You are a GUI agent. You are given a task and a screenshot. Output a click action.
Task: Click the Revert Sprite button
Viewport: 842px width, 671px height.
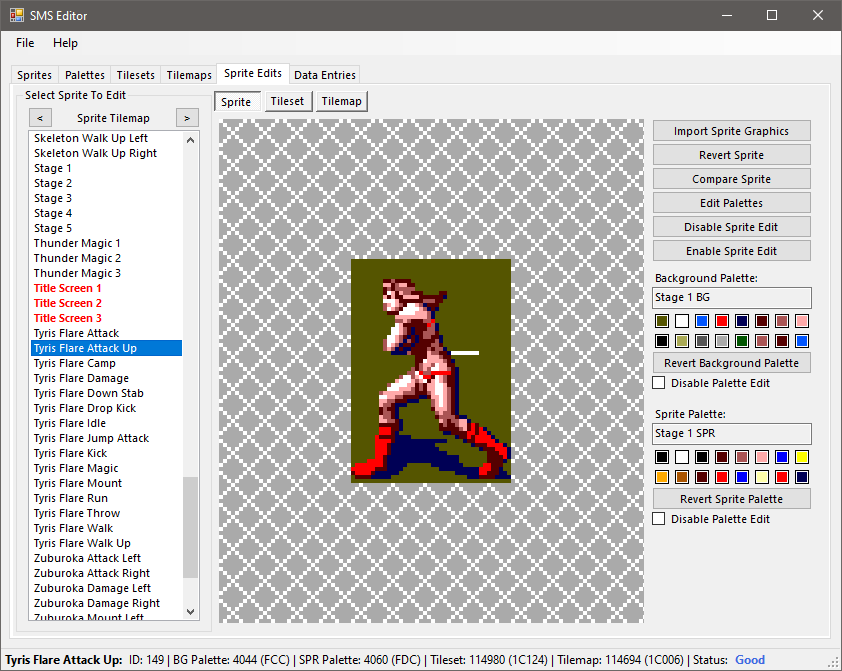[x=731, y=155]
